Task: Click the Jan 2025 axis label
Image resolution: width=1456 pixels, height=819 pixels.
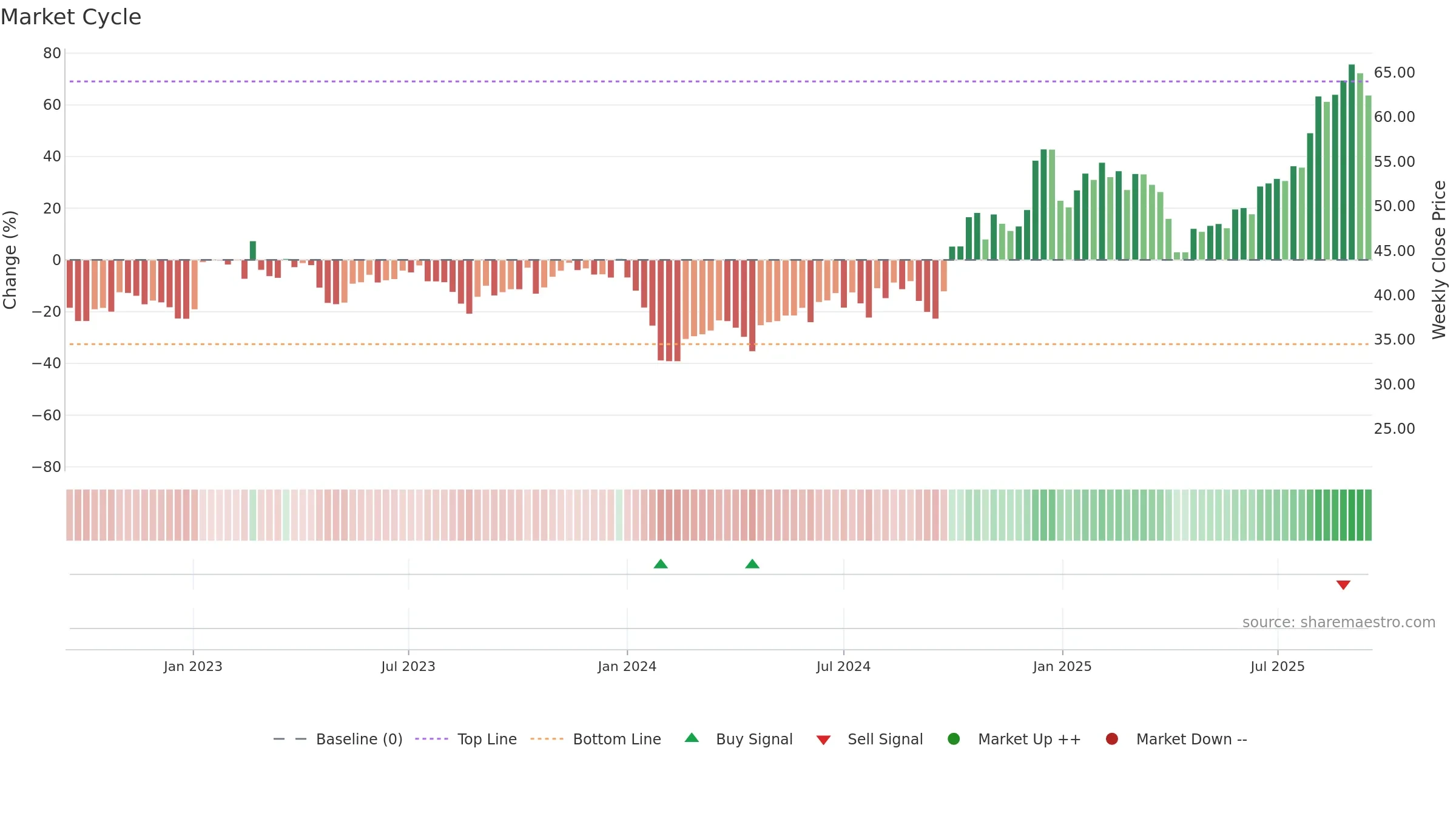Action: coord(1062,666)
